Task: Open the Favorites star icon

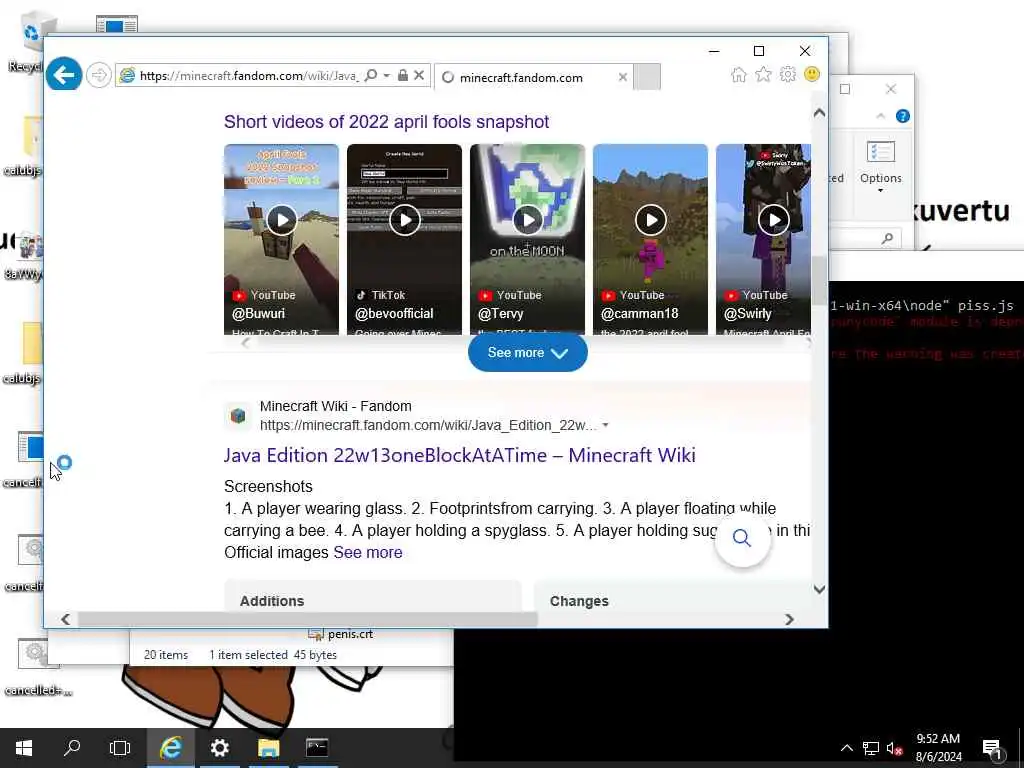Action: click(x=763, y=75)
